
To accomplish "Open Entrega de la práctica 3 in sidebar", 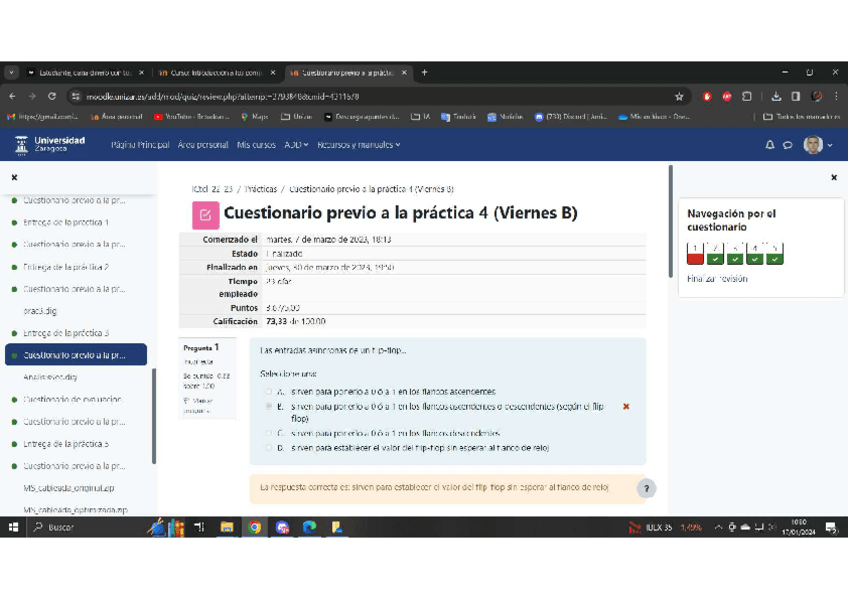I will 66,333.
